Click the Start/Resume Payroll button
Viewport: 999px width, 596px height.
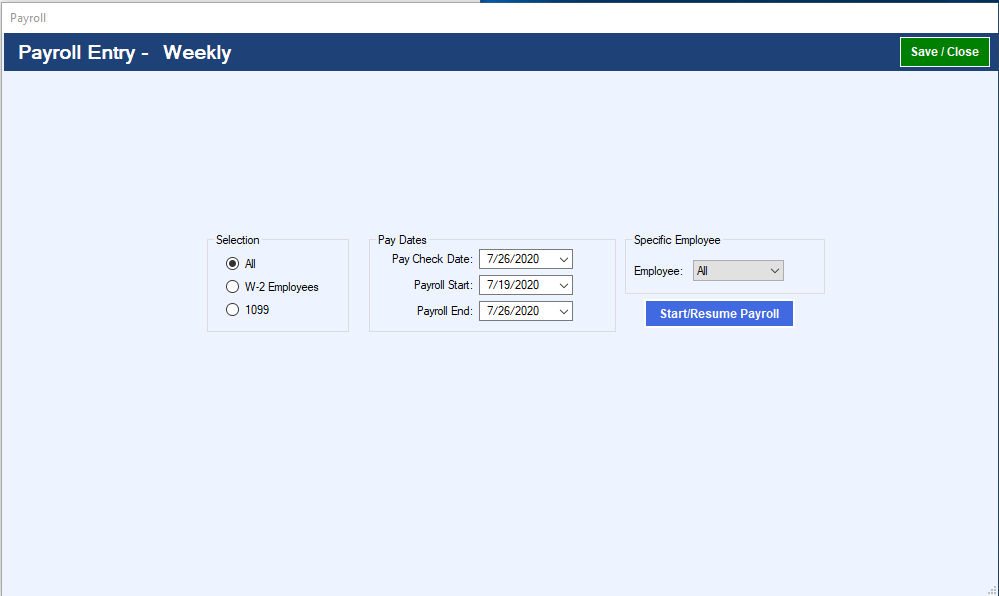tap(718, 313)
